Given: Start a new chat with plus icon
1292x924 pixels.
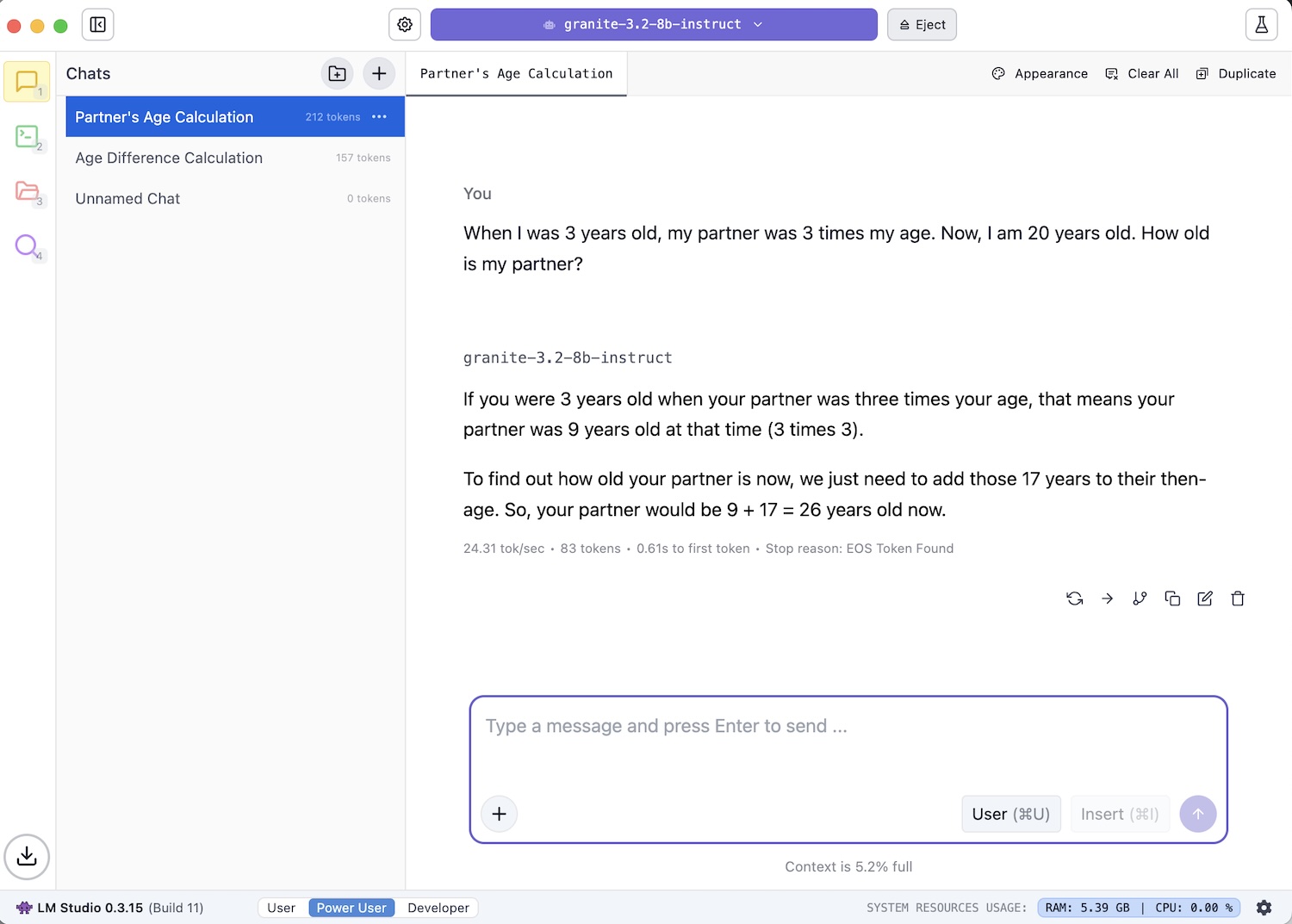Looking at the screenshot, I should point(379,73).
